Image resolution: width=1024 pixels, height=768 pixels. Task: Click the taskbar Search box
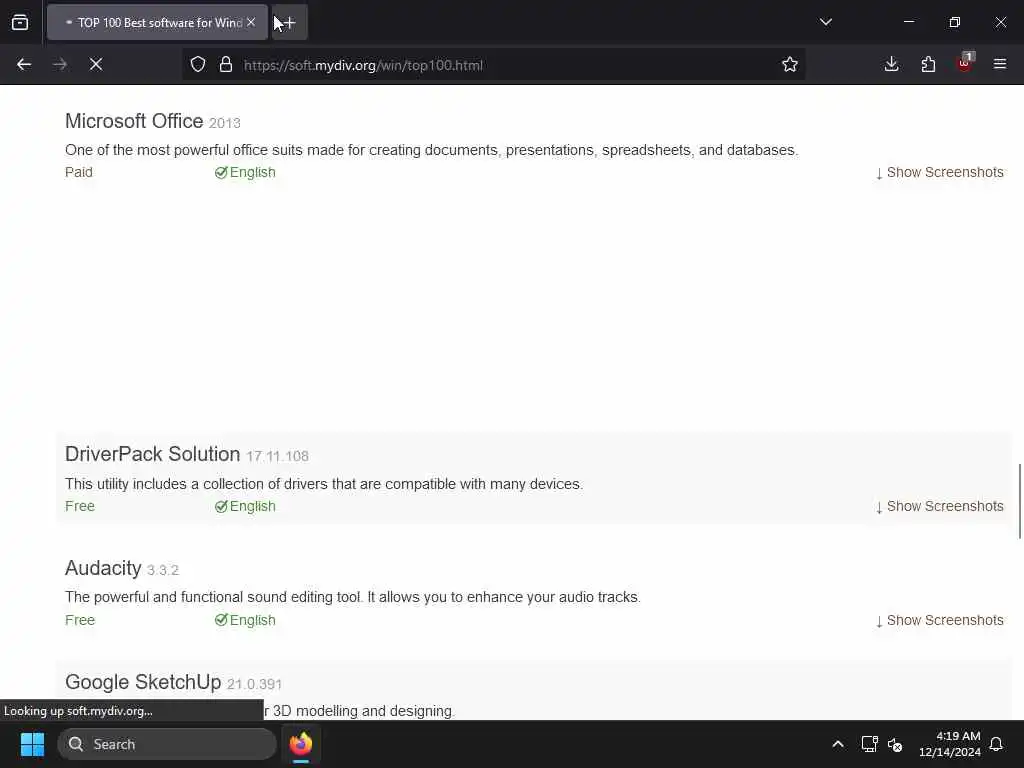point(167,744)
